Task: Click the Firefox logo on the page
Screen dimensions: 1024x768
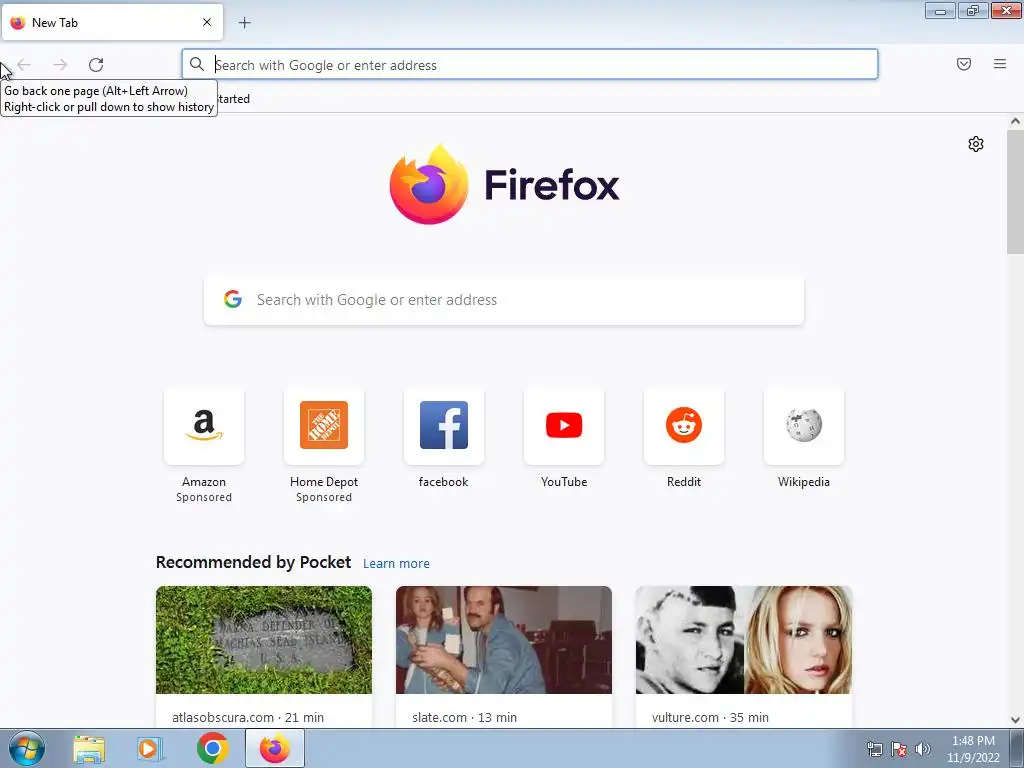Action: tap(428, 185)
